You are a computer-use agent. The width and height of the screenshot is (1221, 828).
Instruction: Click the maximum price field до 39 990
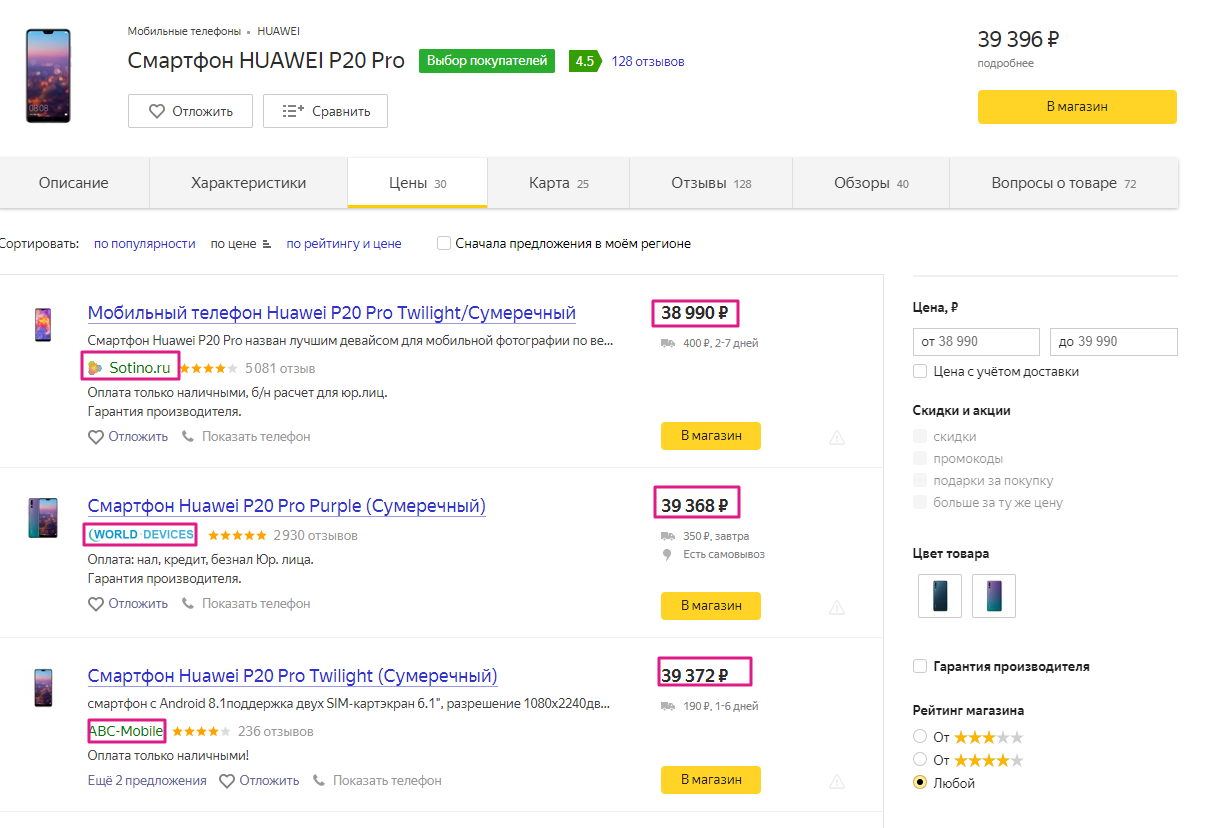point(1113,342)
